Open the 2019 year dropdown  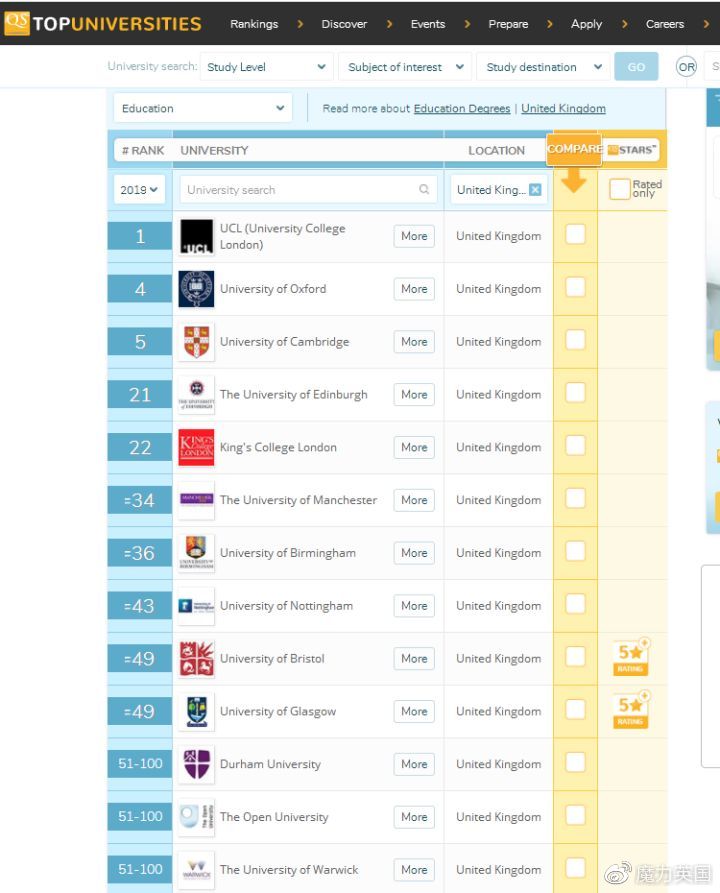pyautogui.click(x=139, y=190)
